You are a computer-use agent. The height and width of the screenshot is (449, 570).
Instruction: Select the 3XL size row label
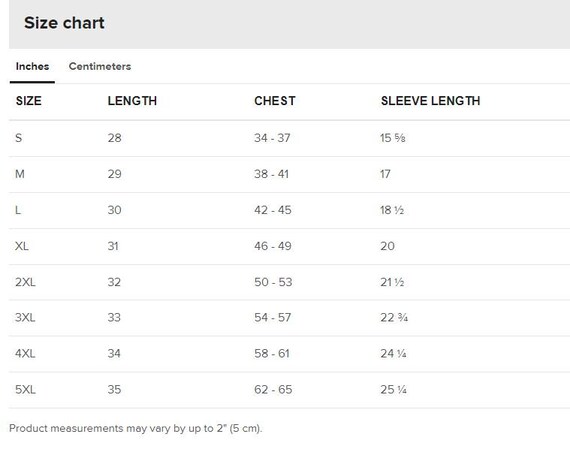click(25, 317)
